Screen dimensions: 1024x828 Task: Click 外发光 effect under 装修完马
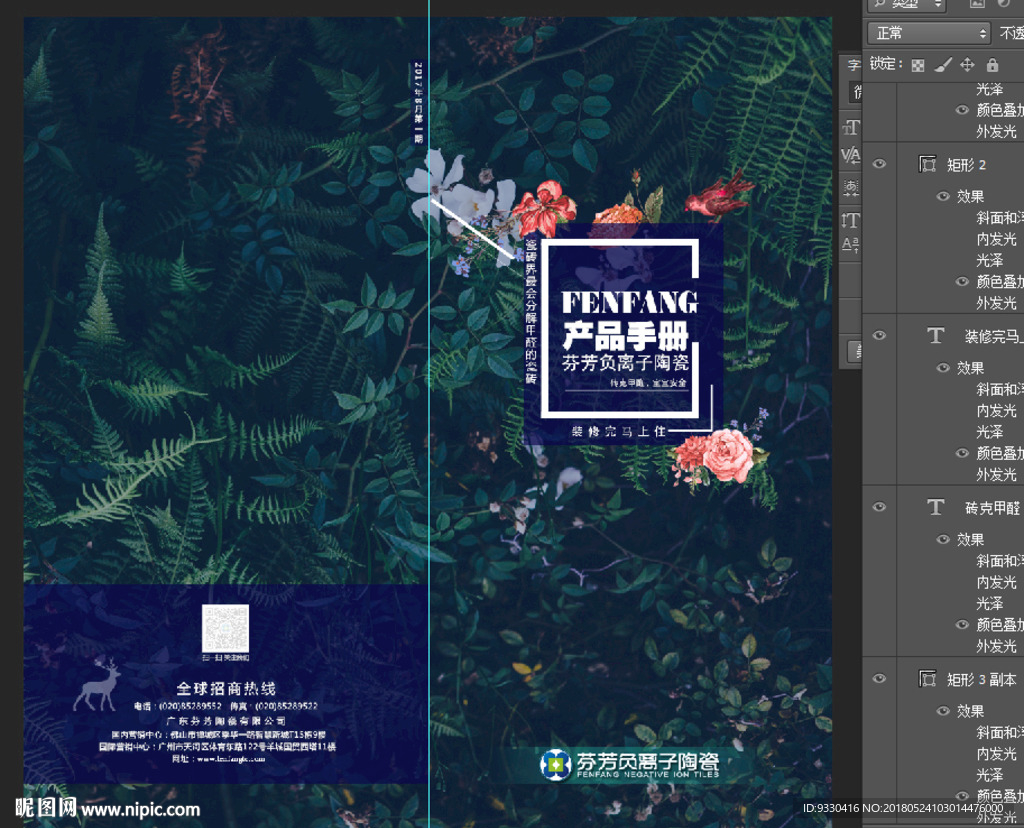(x=997, y=475)
